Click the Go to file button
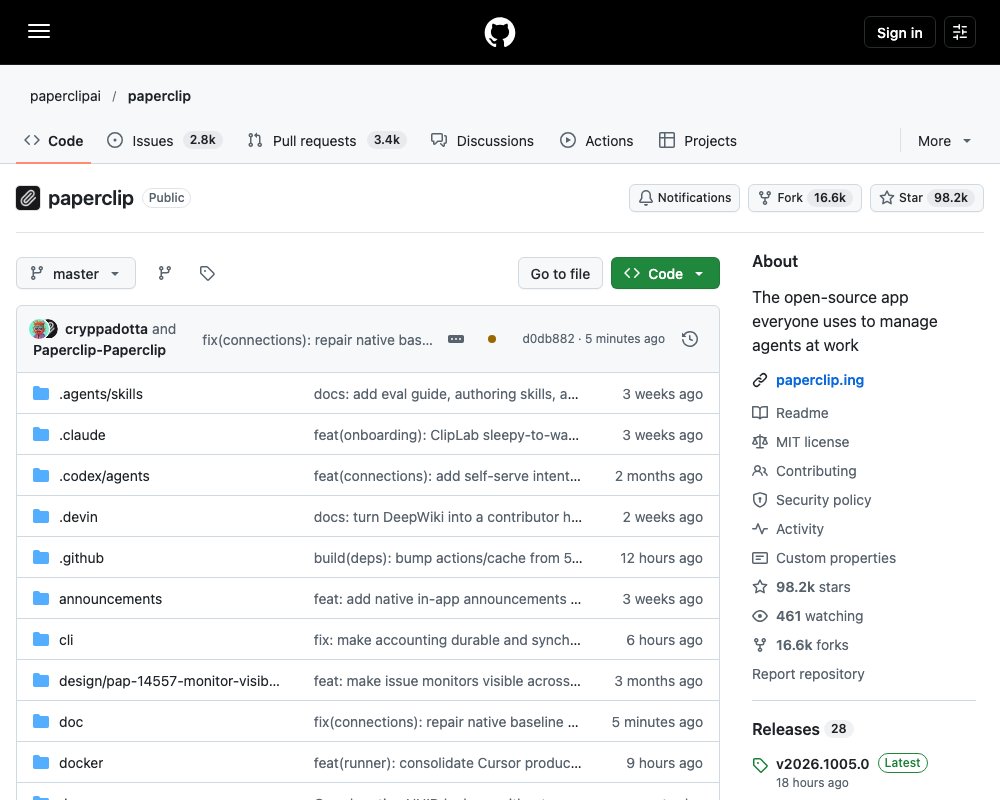Image resolution: width=1000 pixels, height=800 pixels. coord(560,274)
